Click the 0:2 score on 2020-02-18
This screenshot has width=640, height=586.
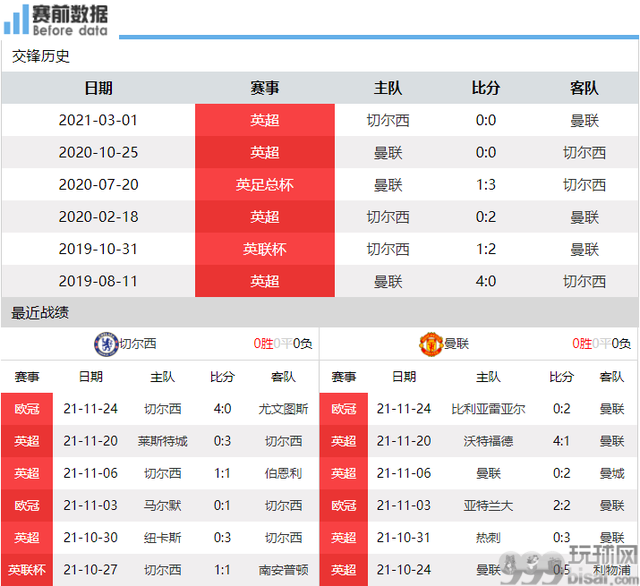pos(486,217)
